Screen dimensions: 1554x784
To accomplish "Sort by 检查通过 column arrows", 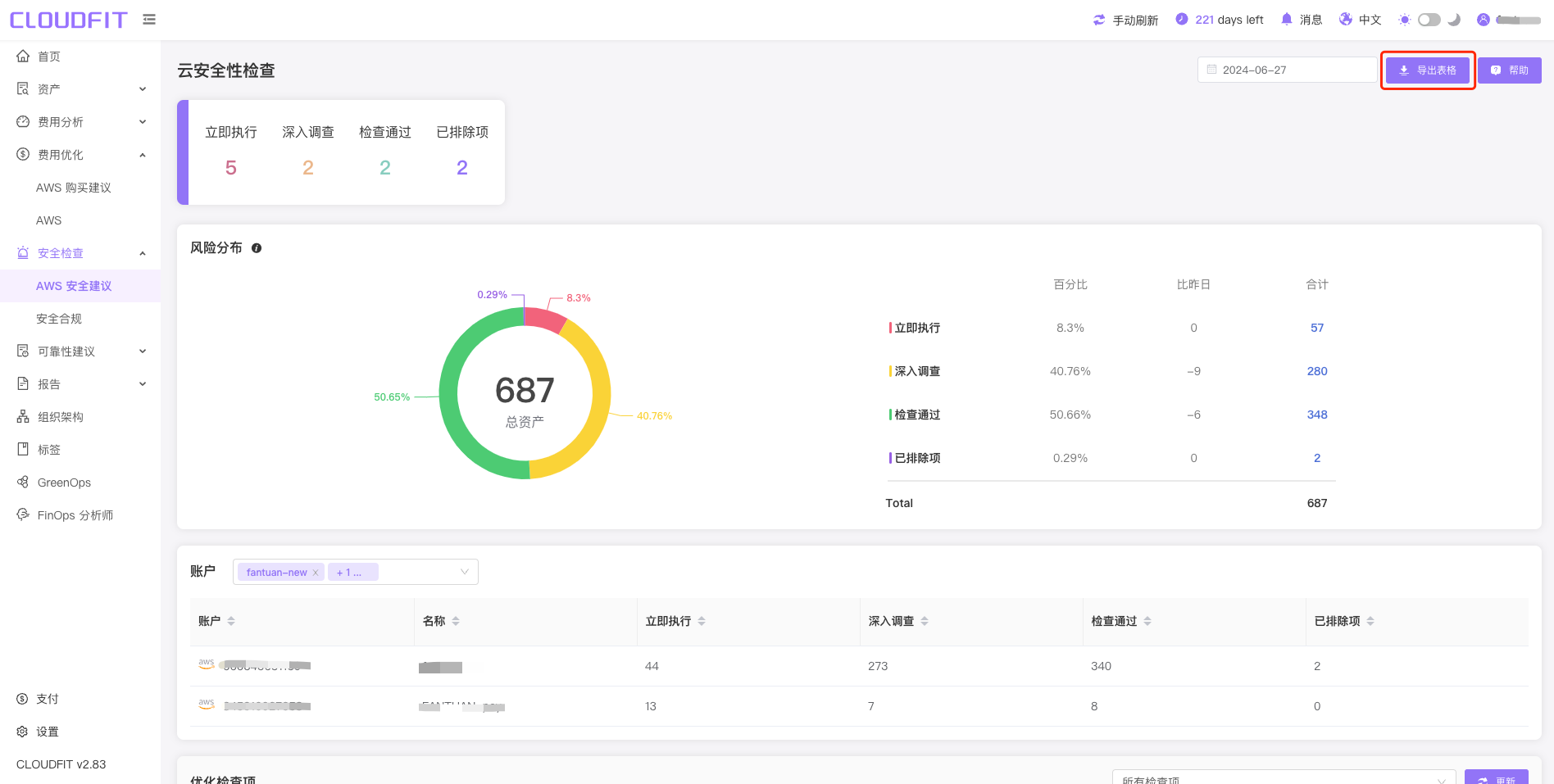I will (1147, 621).
